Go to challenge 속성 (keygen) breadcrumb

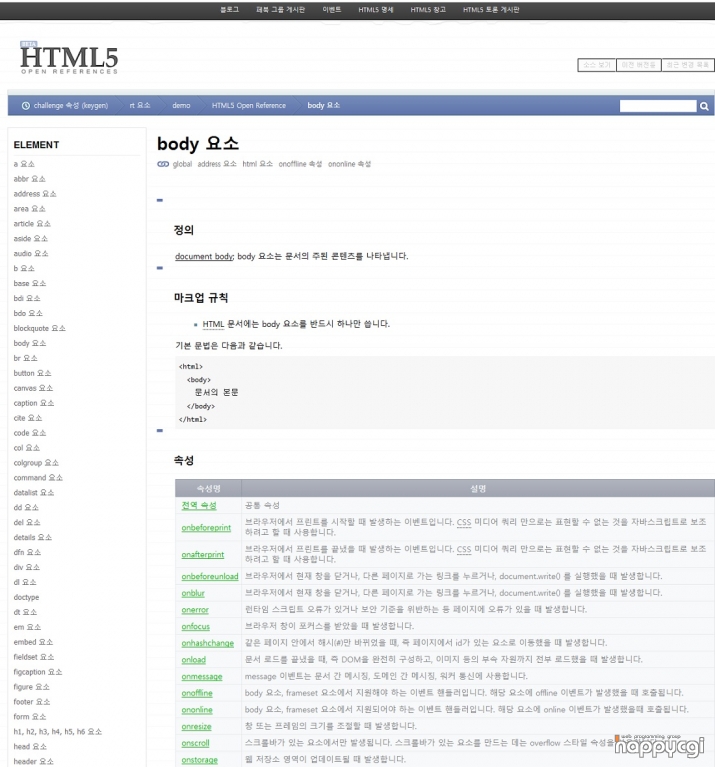(71, 106)
